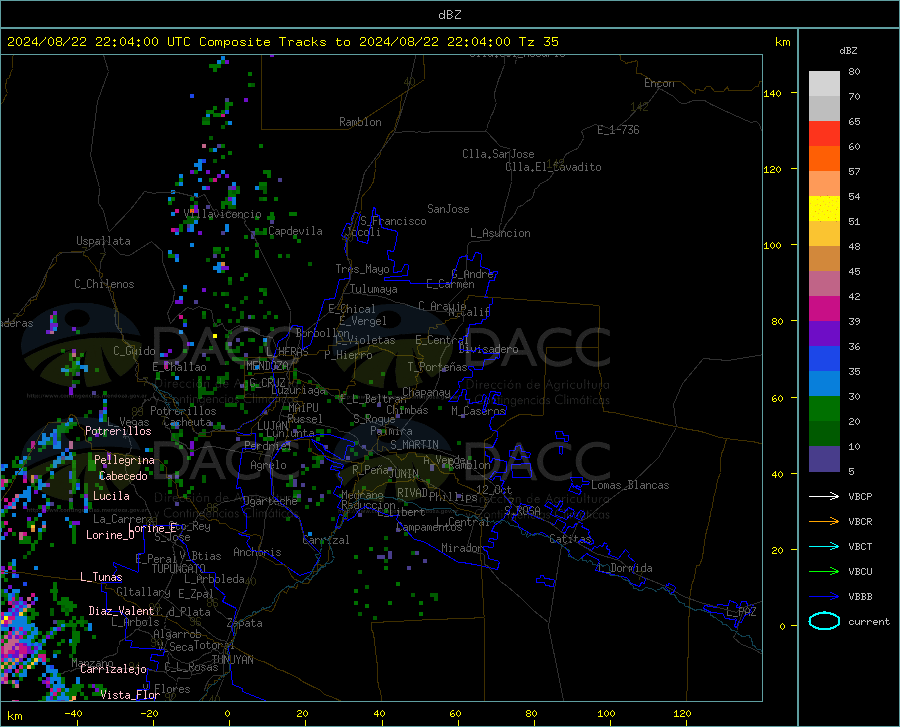This screenshot has width=900, height=727.
Task: Select the light grey 70 dBZ swatch
Action: coord(824,84)
